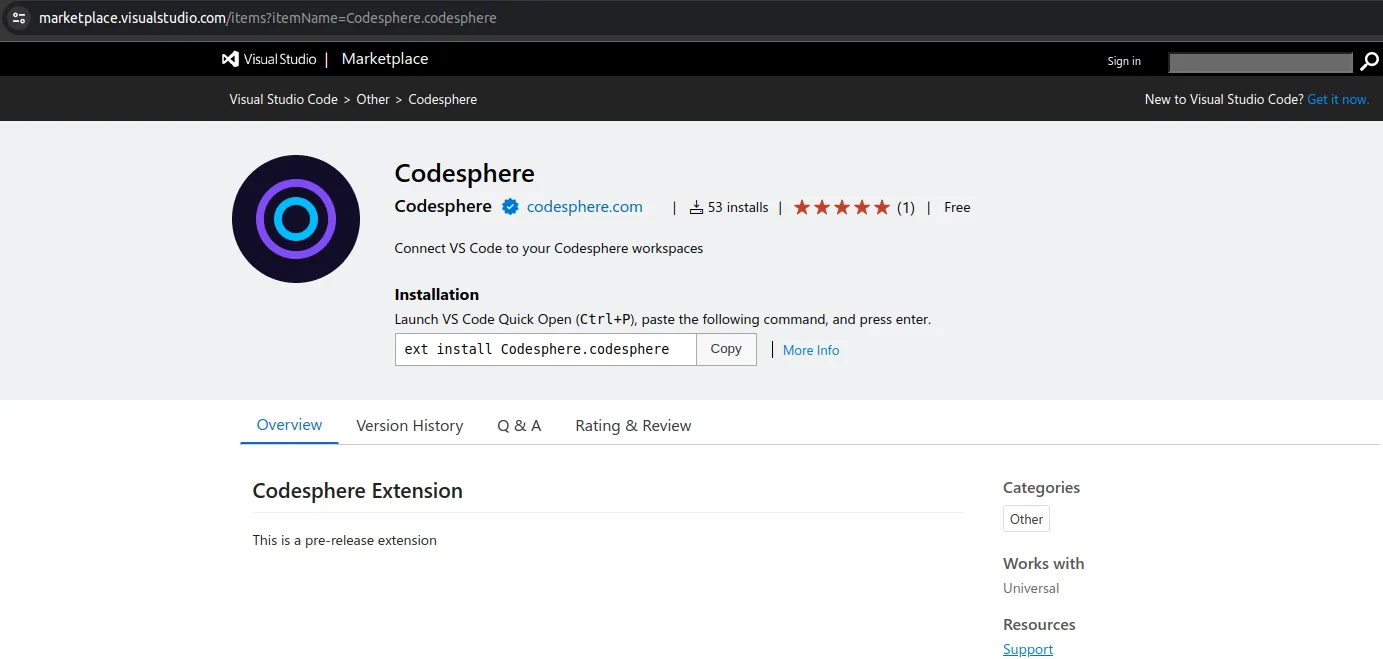Click the Overview tab
This screenshot has height=659, width=1383.
pos(289,424)
